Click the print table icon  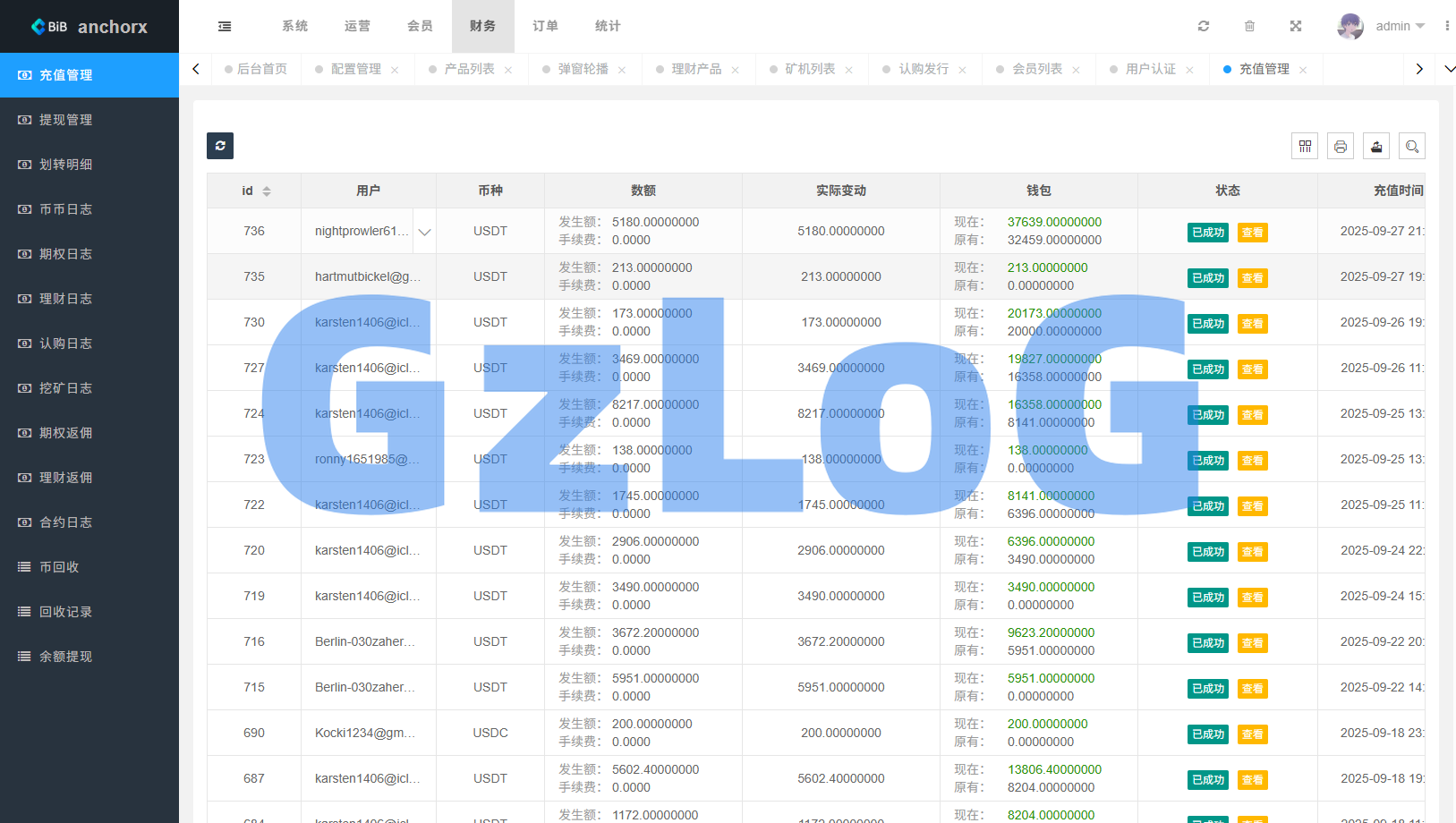tap(1341, 146)
